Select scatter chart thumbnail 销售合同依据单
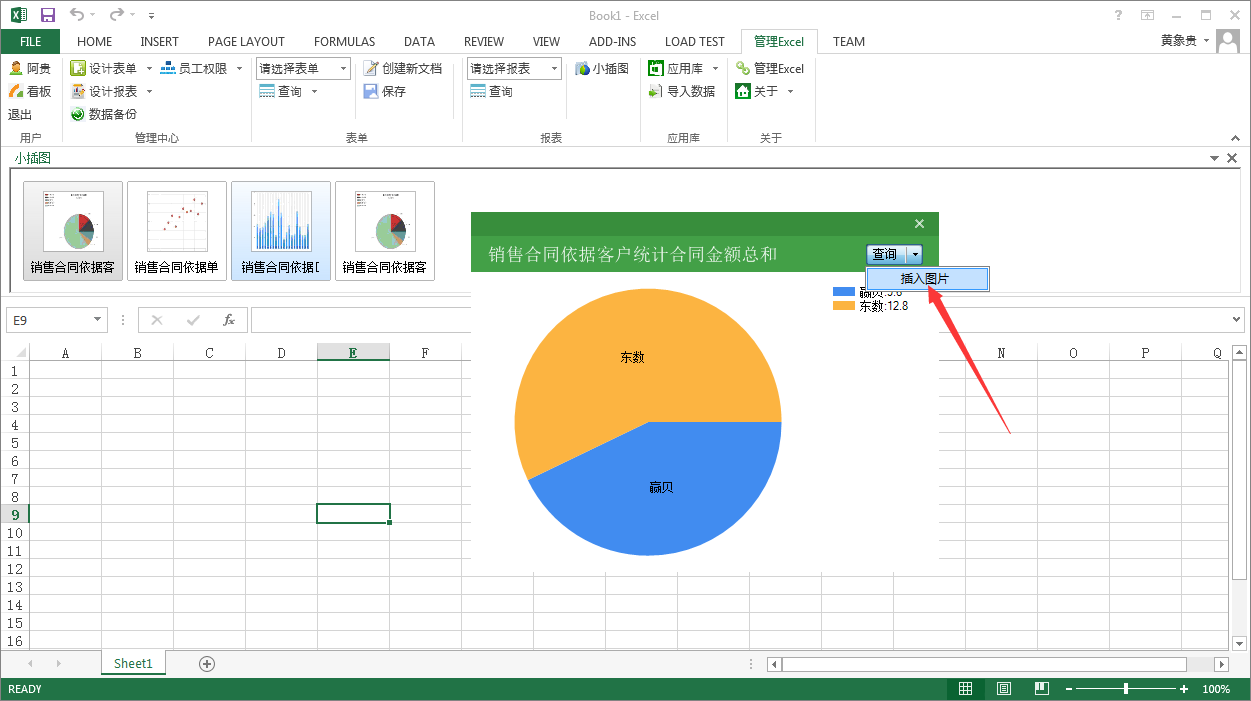The image size is (1251, 701). pyautogui.click(x=177, y=231)
